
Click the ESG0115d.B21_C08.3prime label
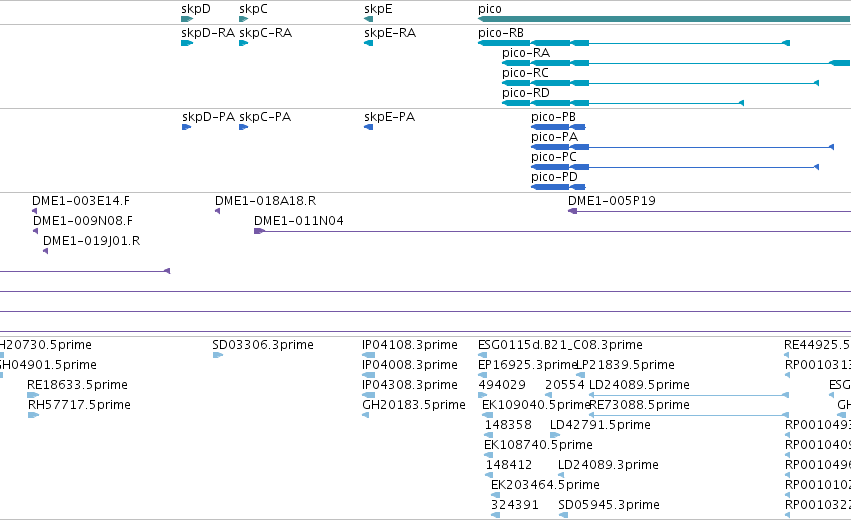coord(560,345)
